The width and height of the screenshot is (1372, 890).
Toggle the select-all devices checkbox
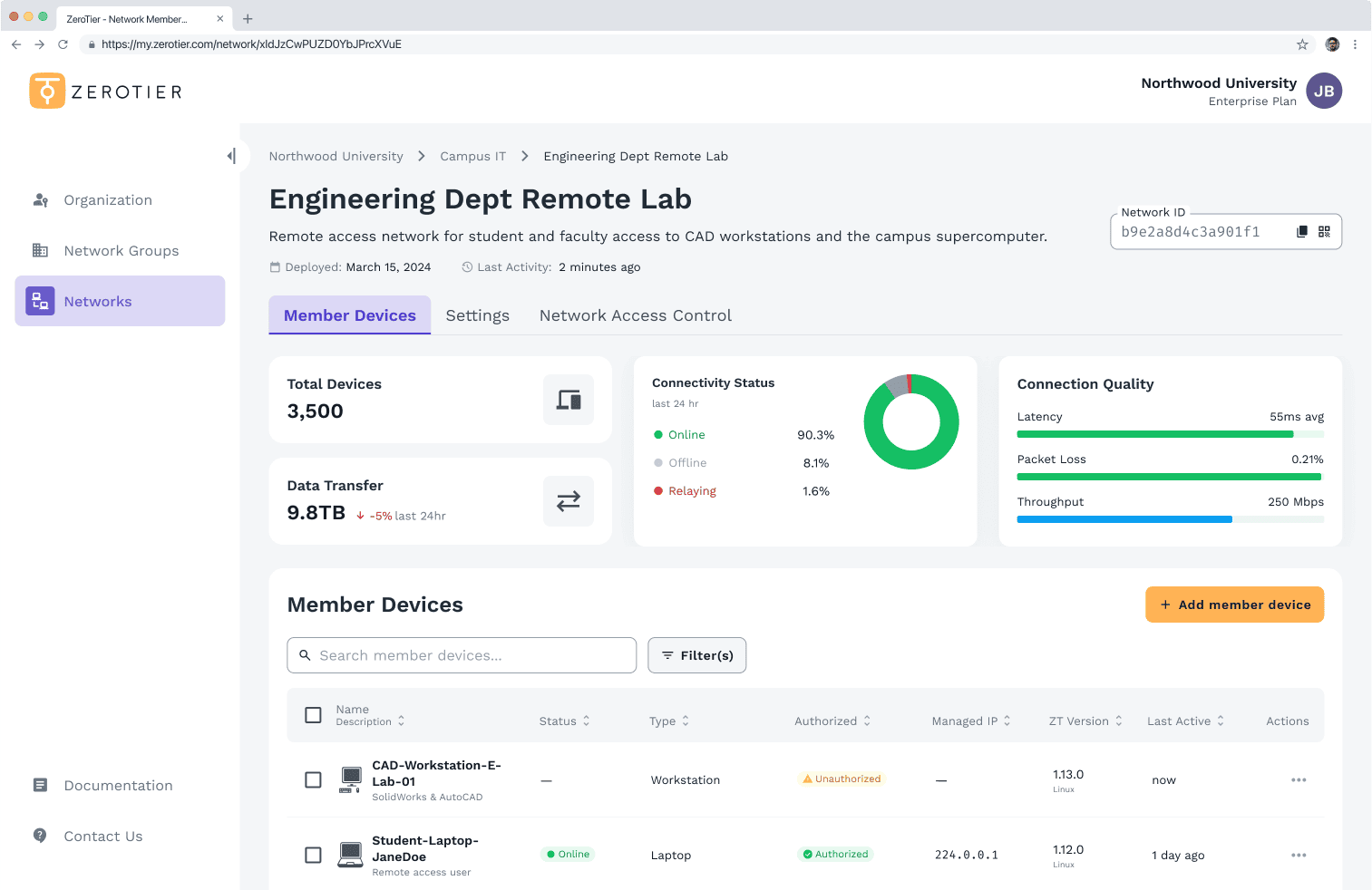[314, 715]
